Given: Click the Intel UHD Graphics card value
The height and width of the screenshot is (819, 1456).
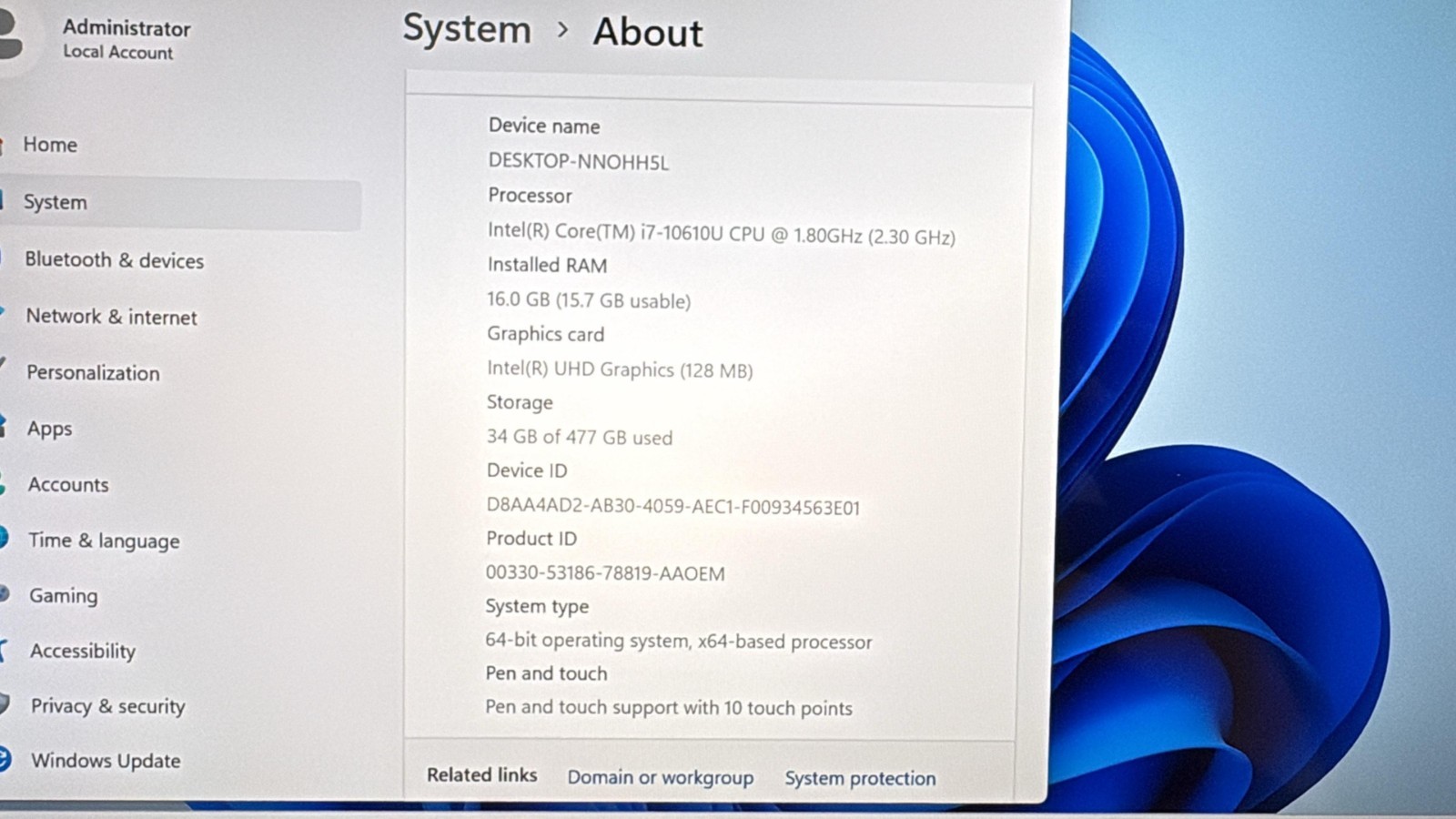Looking at the screenshot, I should [x=620, y=369].
